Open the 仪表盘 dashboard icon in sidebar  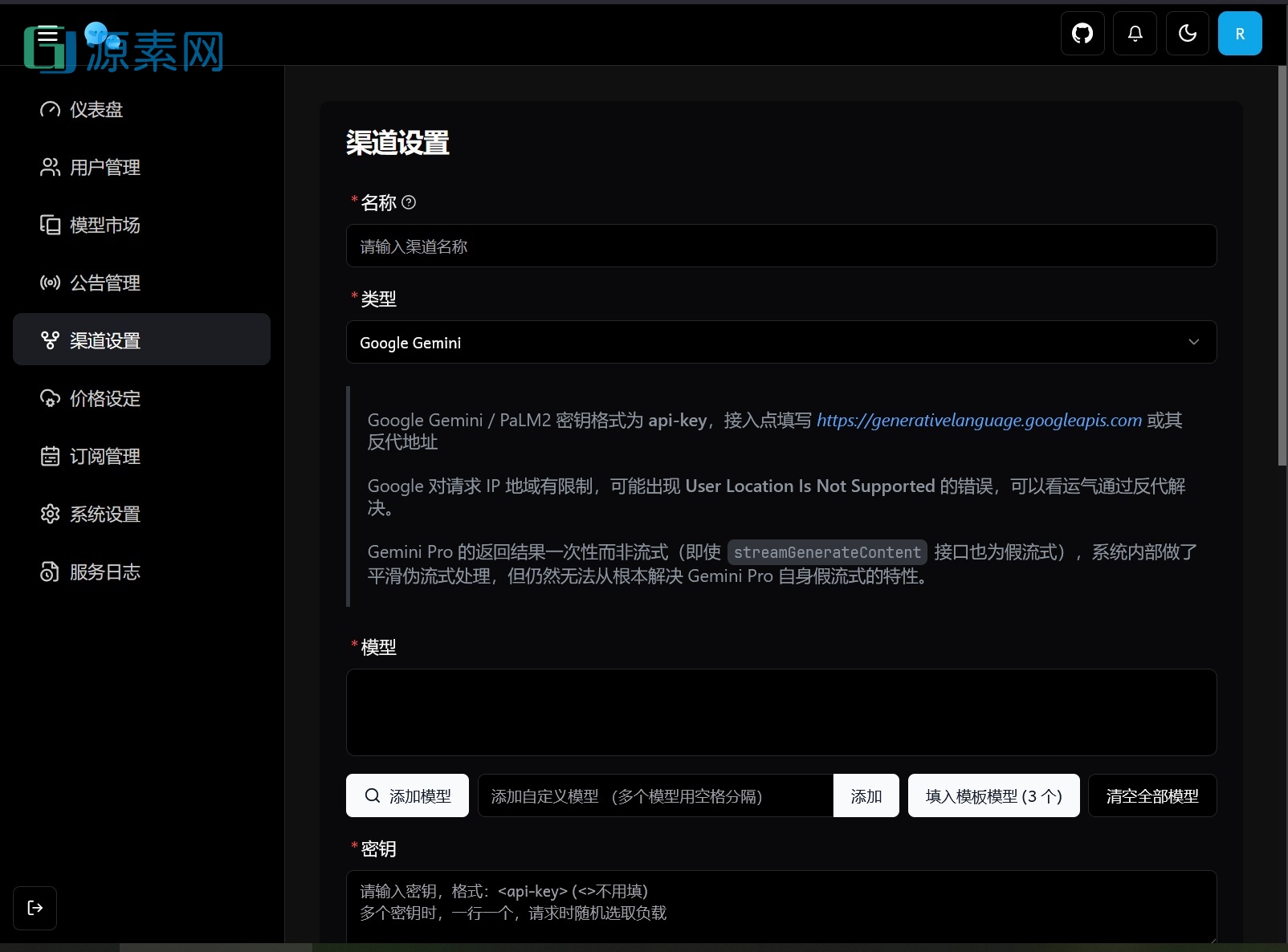click(x=50, y=109)
